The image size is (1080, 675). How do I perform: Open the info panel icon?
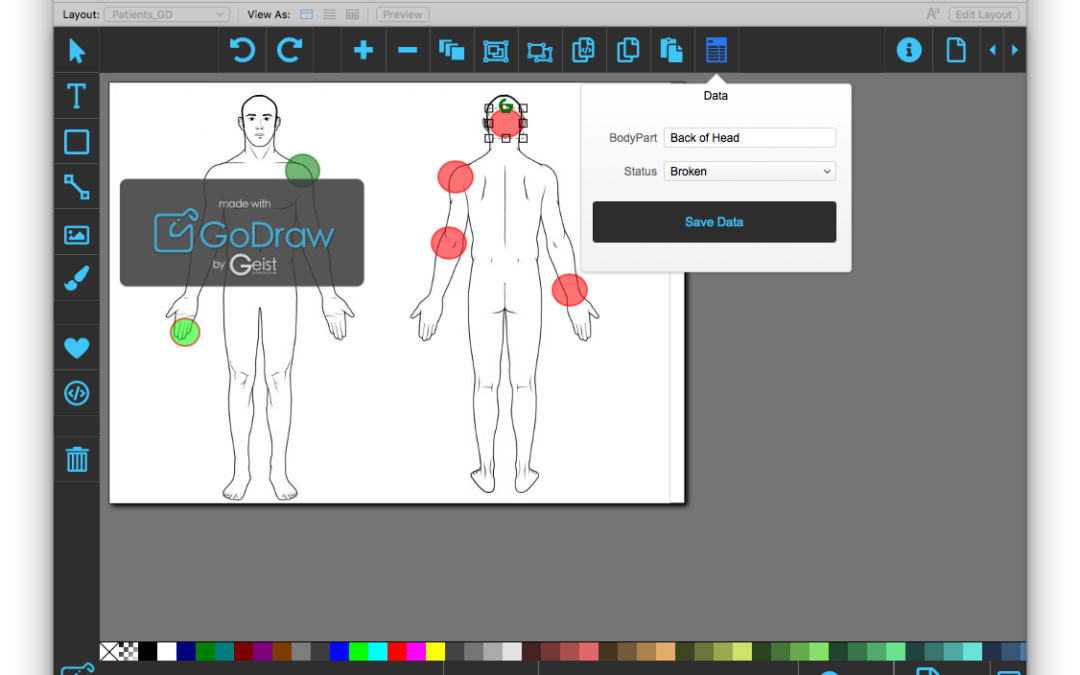[x=909, y=50]
